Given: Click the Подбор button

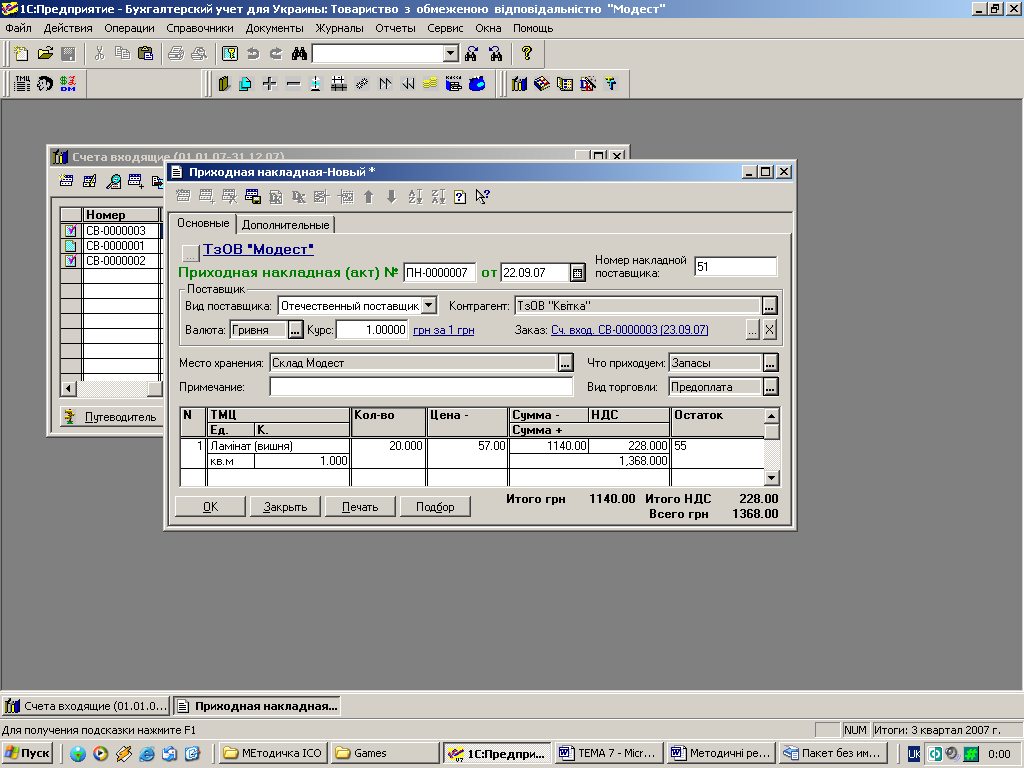Looking at the screenshot, I should coord(435,507).
